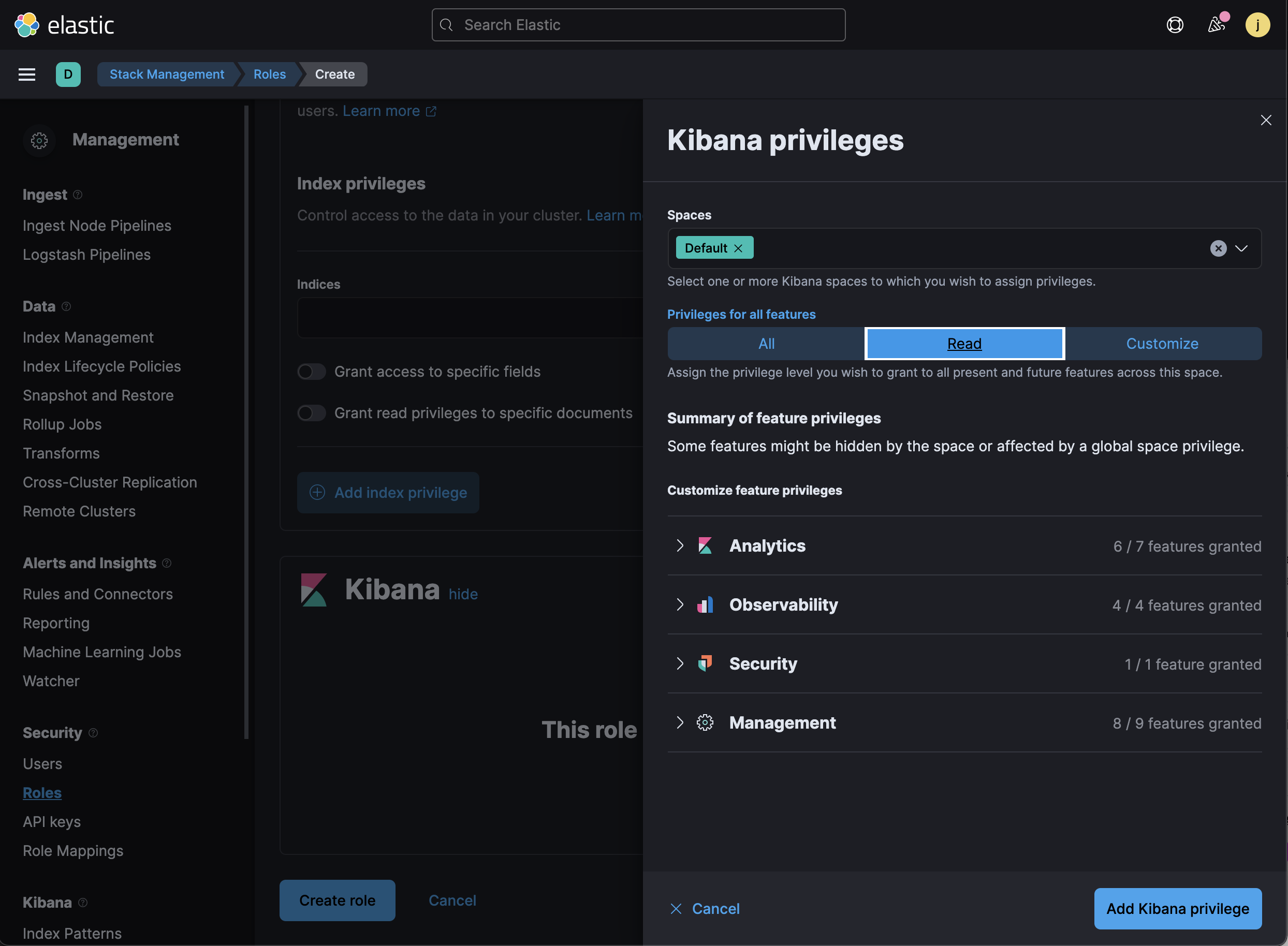The width and height of the screenshot is (1288, 946).
Task: Click the X icon beside flyout Cancel
Action: [676, 909]
